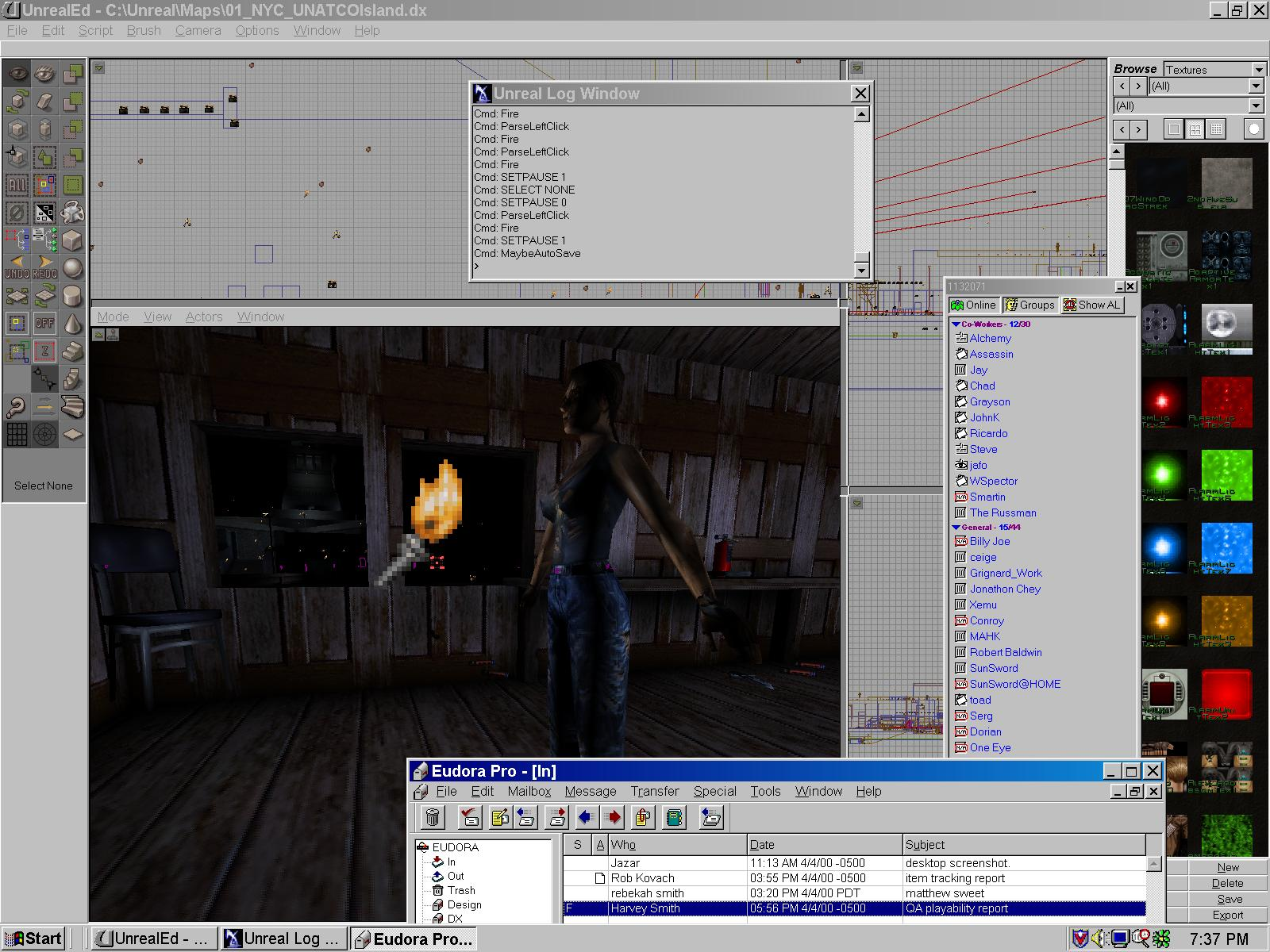
Task: Open the Actors menu in the 3D viewport
Action: click(x=204, y=317)
